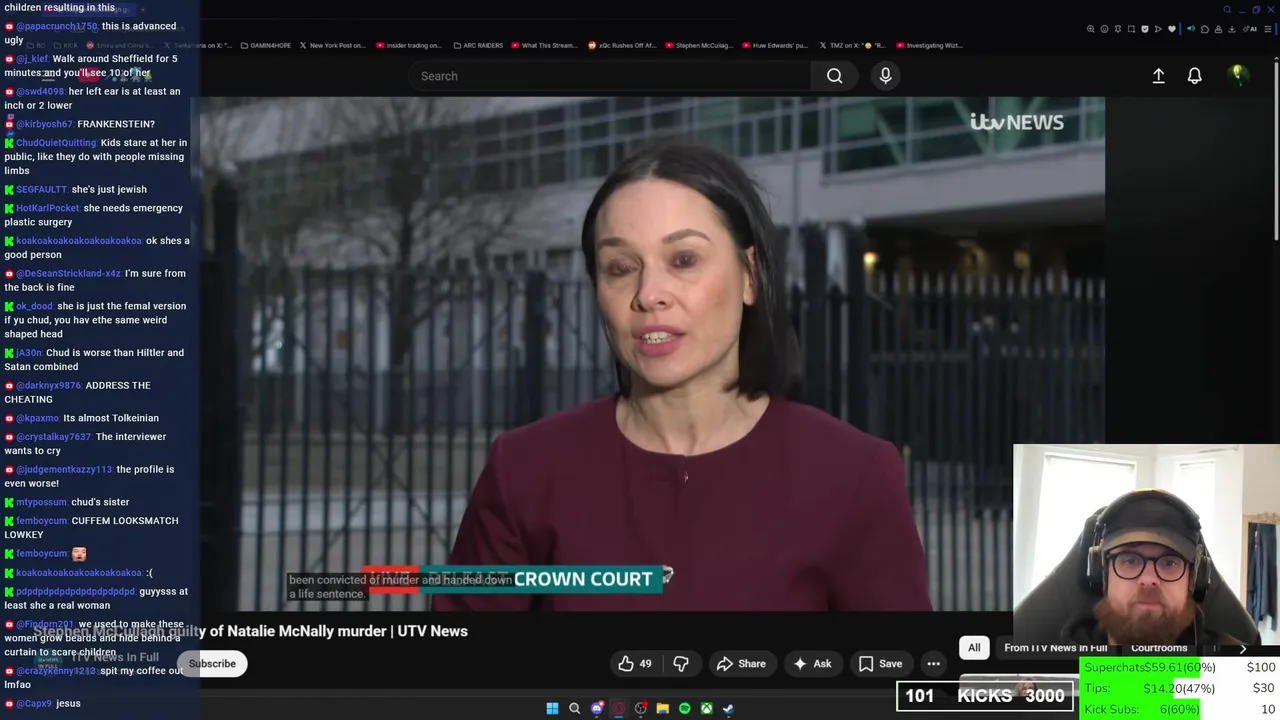Click the shield ad-blocker icon in toolbar

(x=1145, y=29)
